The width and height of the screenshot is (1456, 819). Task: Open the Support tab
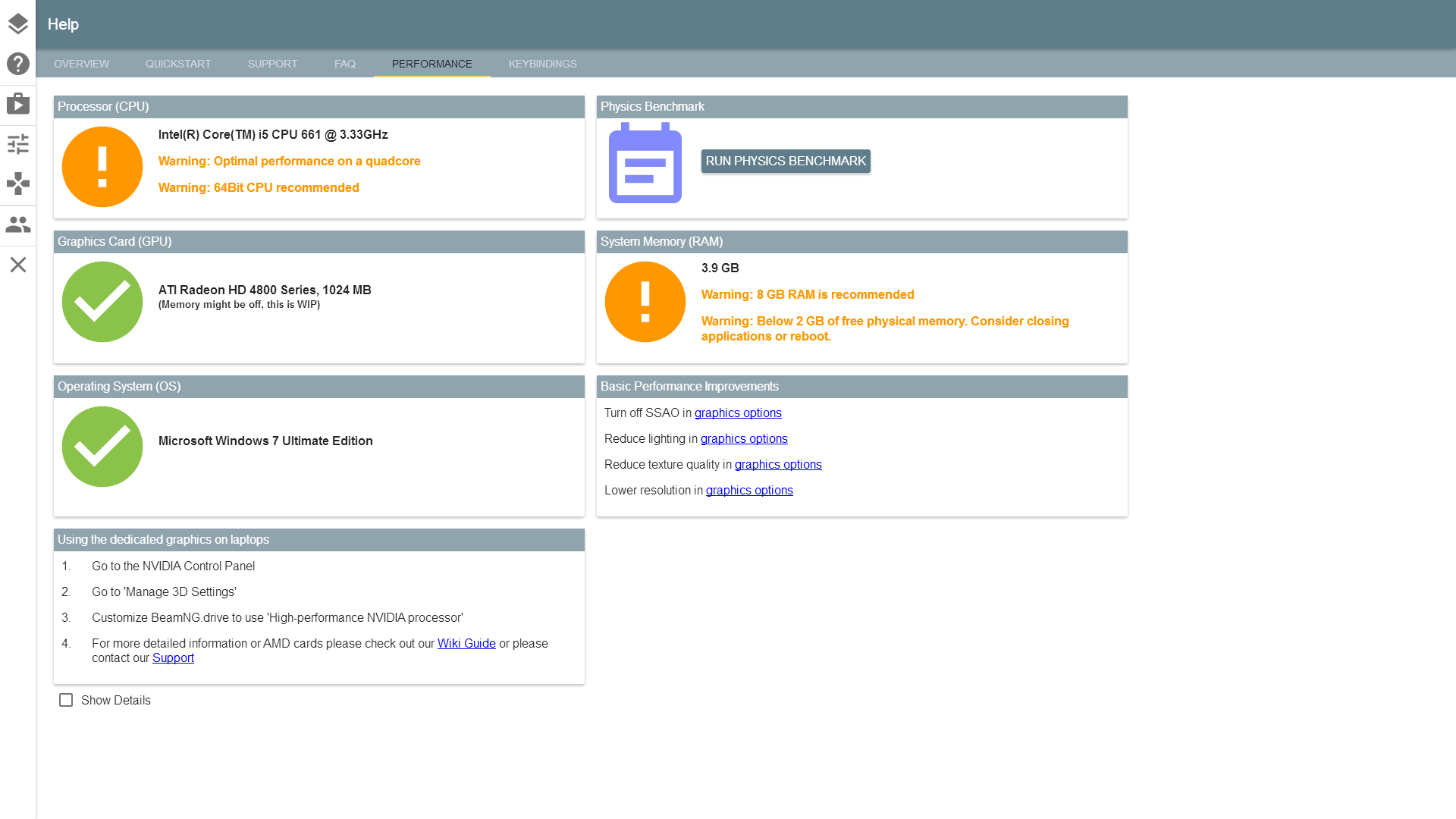point(272,64)
